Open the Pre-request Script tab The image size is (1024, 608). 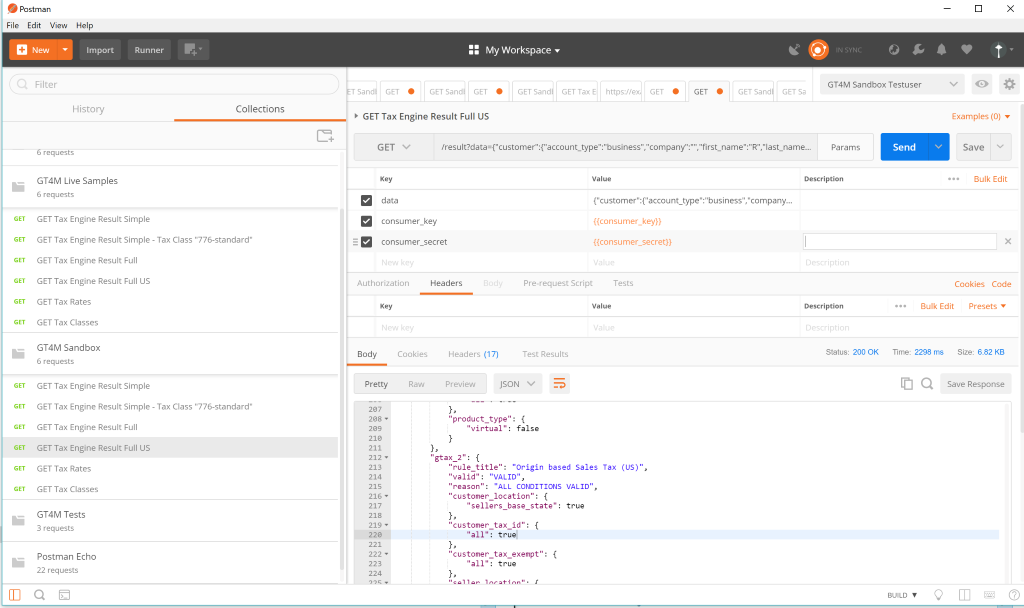coord(558,283)
